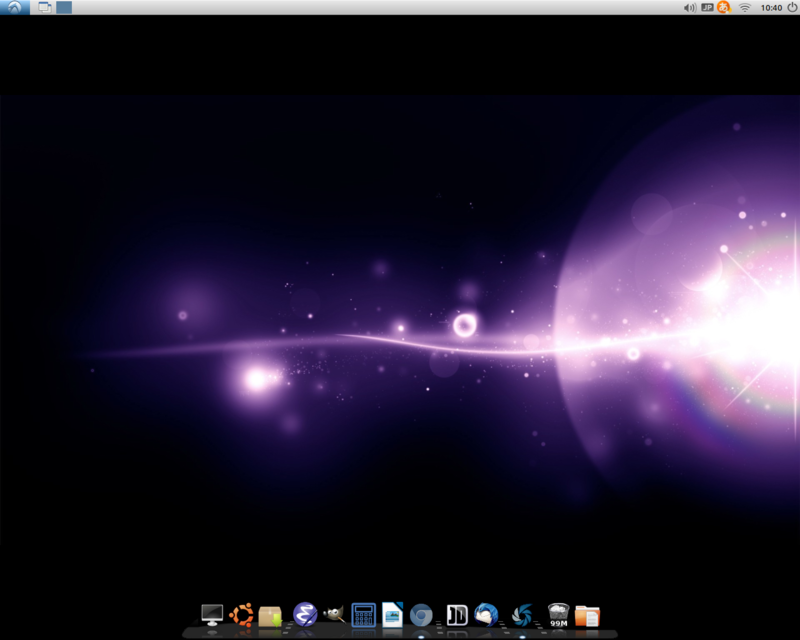Open the Wi-Fi network menu

pyautogui.click(x=744, y=8)
